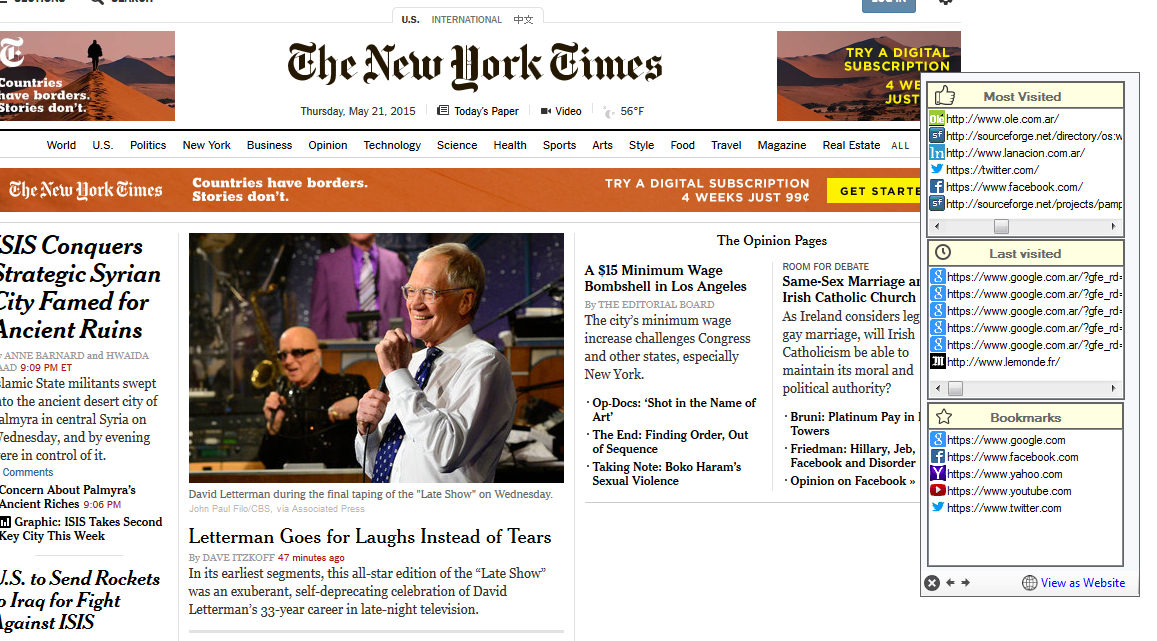
Task: Open the Video link
Action: tap(561, 111)
